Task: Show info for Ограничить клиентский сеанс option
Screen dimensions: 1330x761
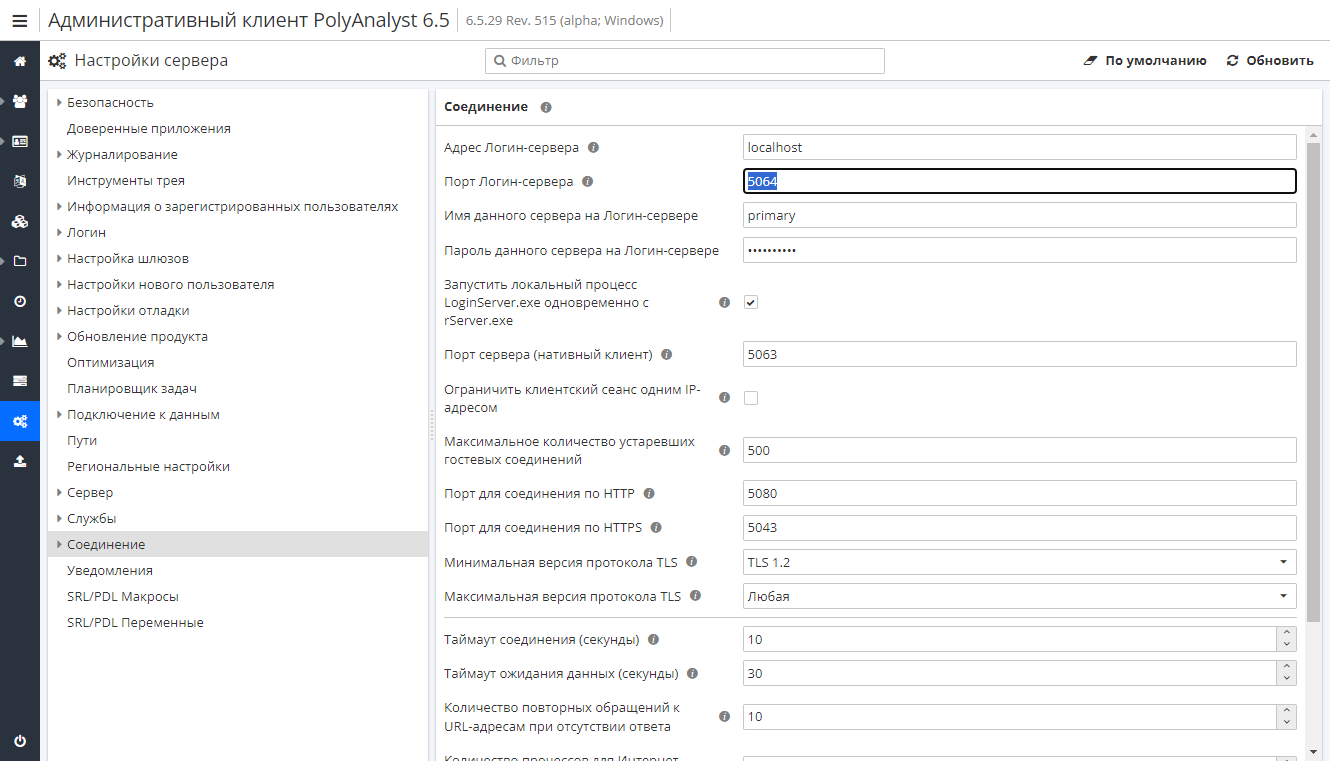Action: (725, 398)
